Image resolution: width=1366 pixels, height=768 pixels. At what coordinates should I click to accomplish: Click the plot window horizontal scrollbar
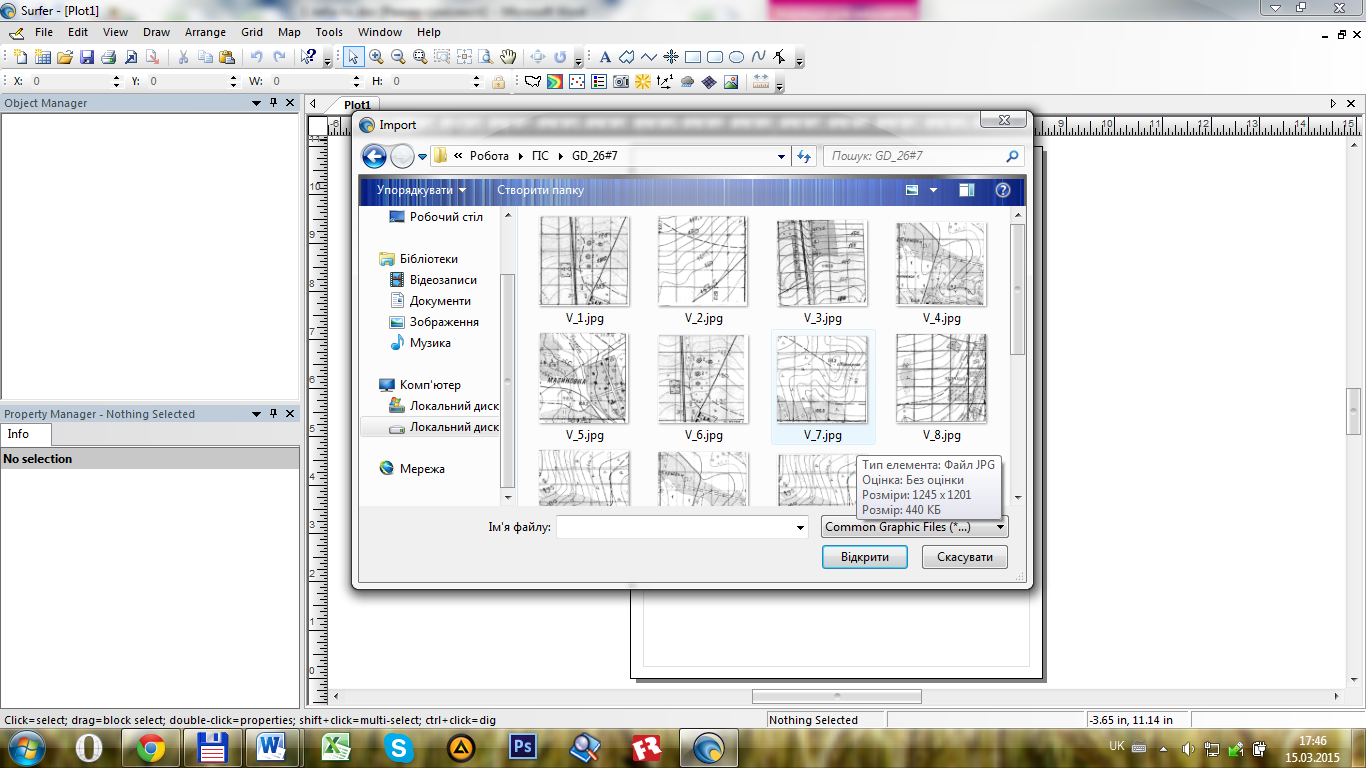click(x=836, y=696)
